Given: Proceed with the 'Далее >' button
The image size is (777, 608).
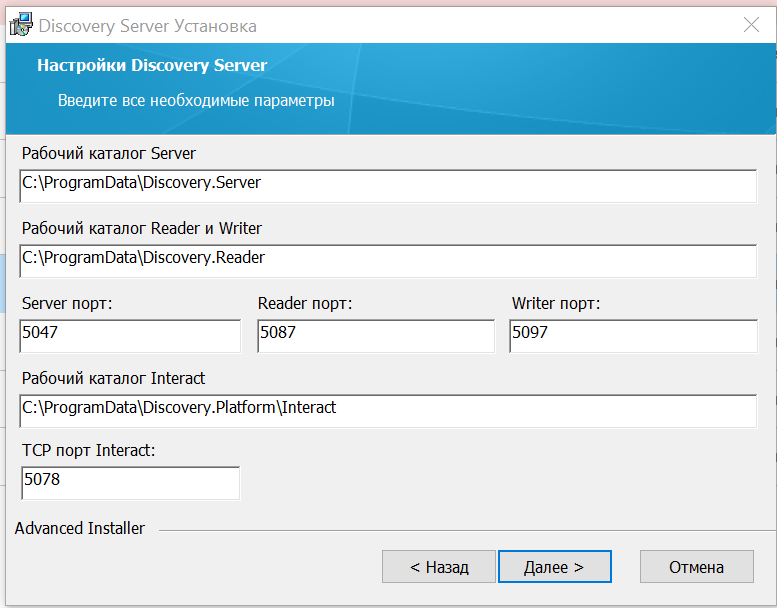Looking at the screenshot, I should click(x=554, y=567).
